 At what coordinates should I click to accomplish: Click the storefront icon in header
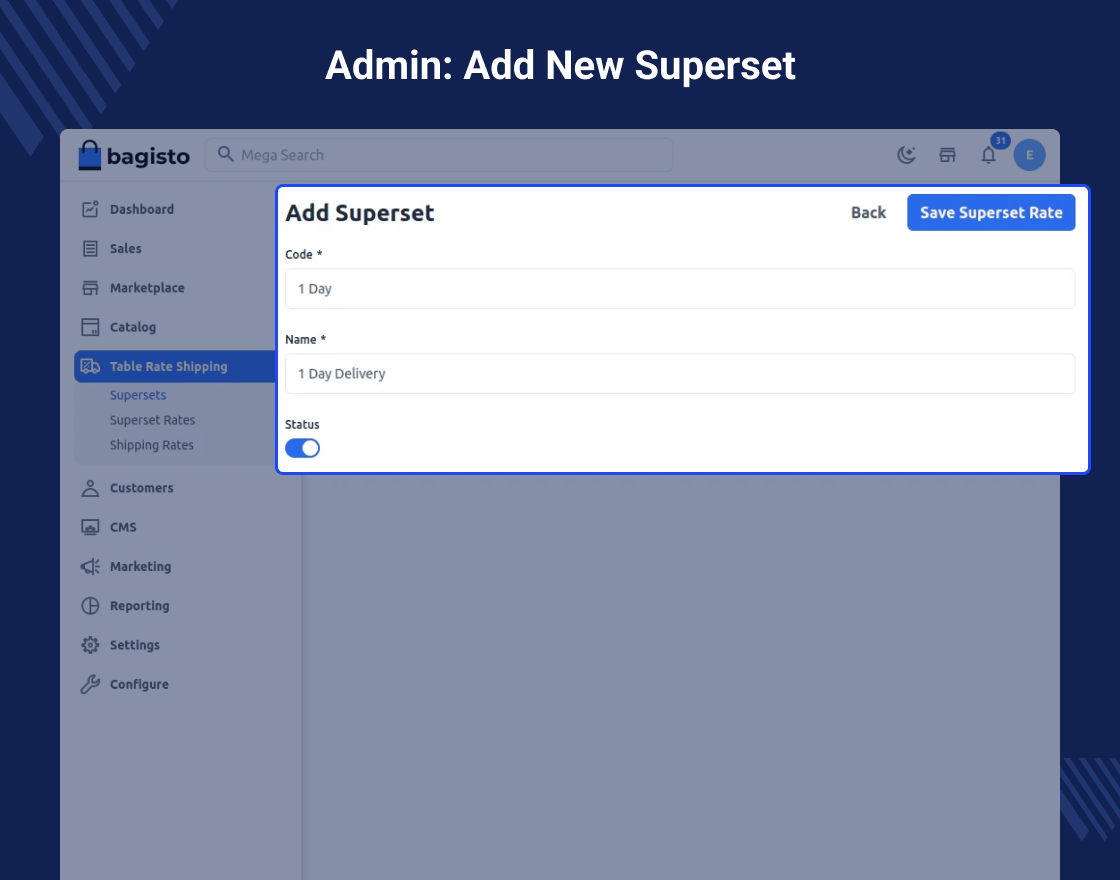pyautogui.click(x=947, y=155)
